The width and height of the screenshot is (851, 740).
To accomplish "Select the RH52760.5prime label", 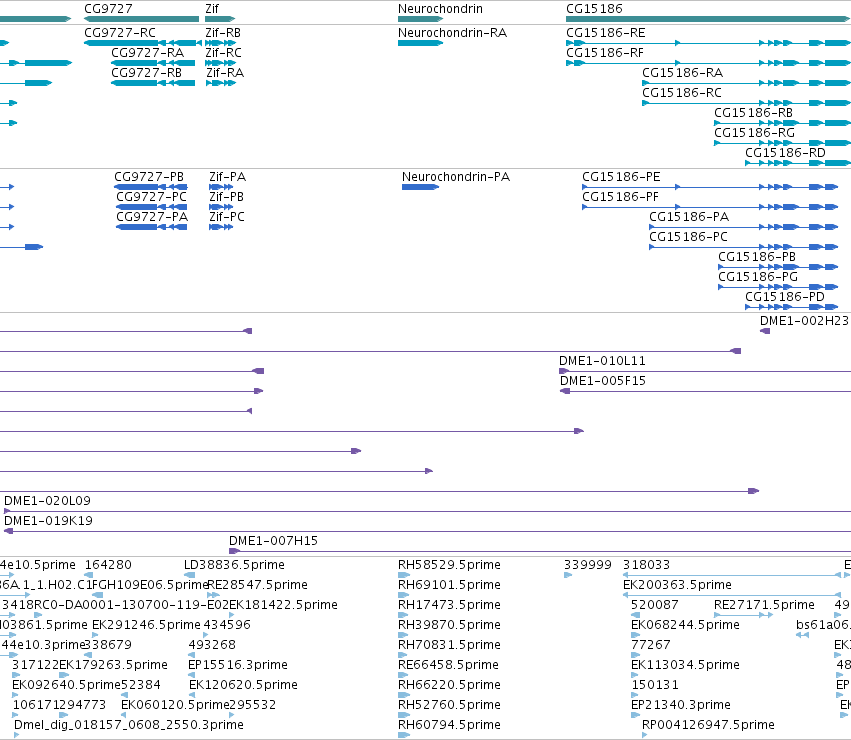I will (449, 706).
